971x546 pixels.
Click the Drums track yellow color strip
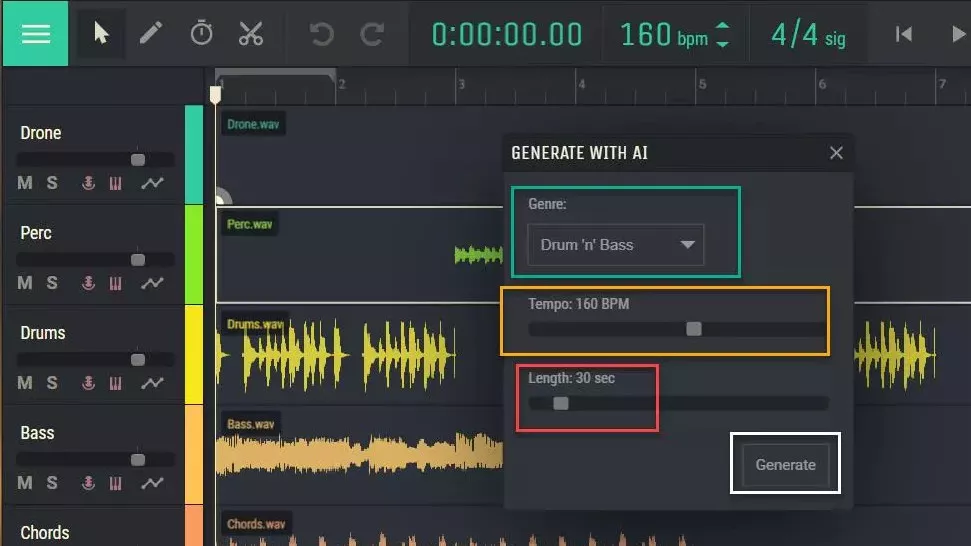[x=194, y=355]
